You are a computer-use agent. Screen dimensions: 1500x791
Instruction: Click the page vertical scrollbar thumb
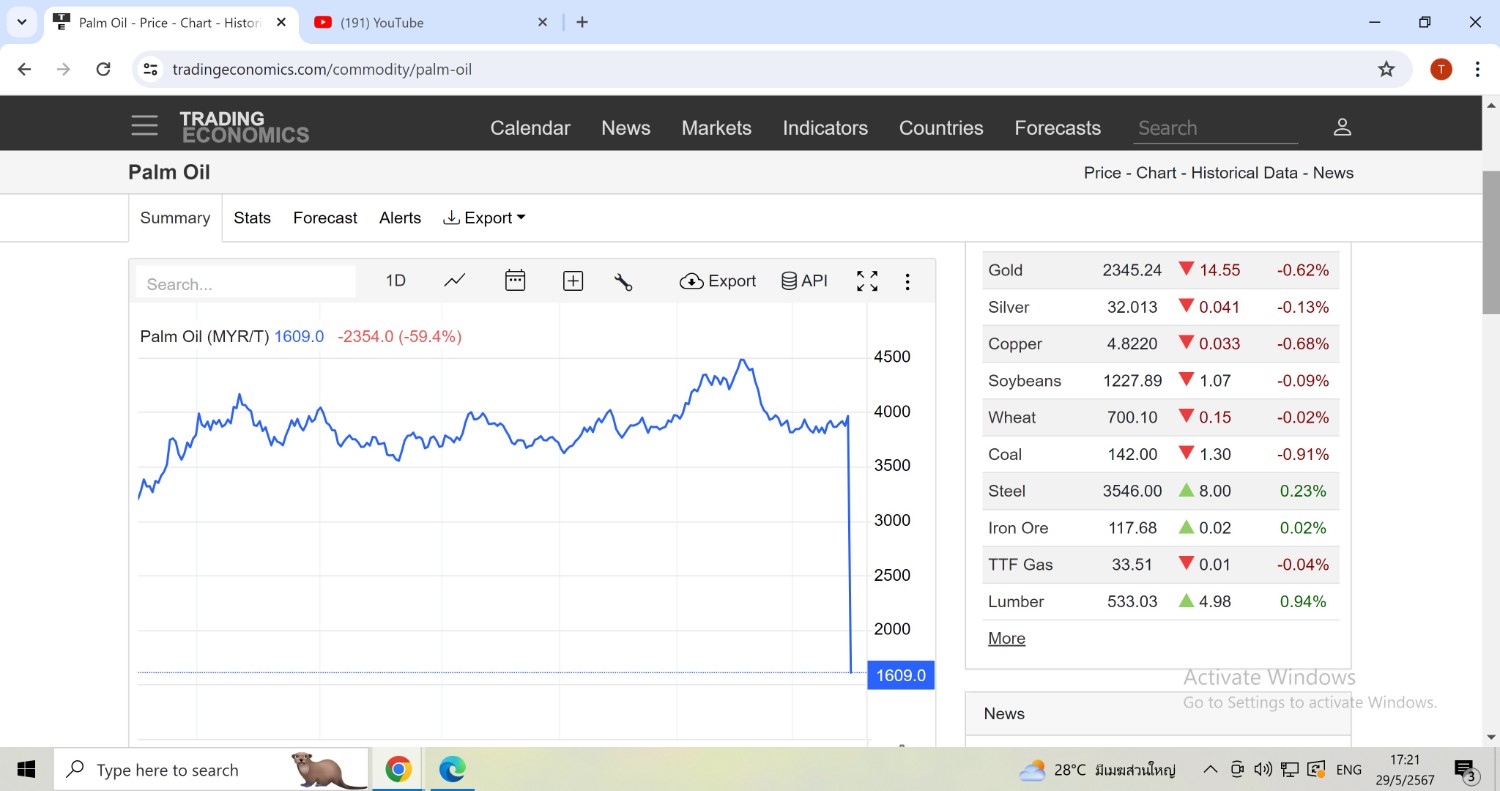[1491, 242]
